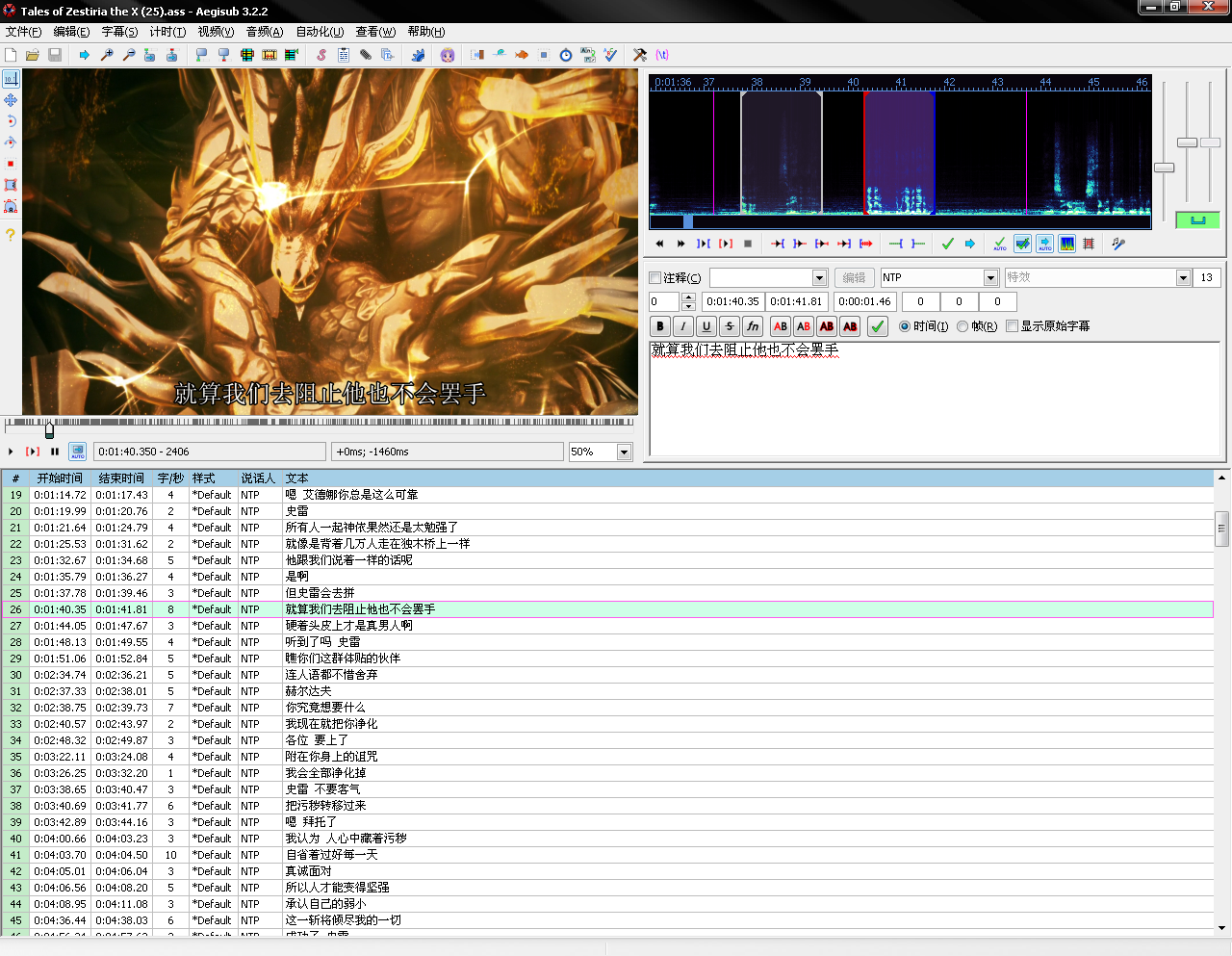Image resolution: width=1232 pixels, height=956 pixels.
Task: Open Options with the hammer and wrench icon
Action: coord(640,55)
